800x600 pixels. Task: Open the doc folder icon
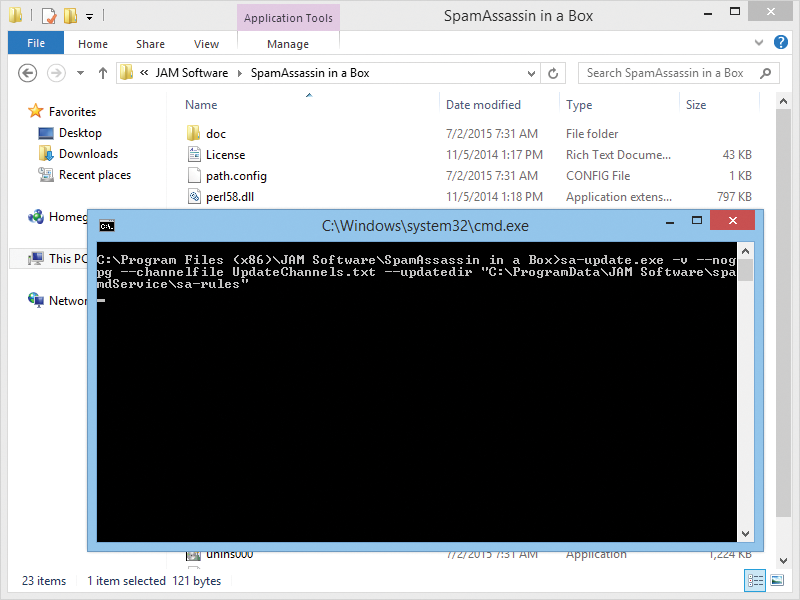192,133
